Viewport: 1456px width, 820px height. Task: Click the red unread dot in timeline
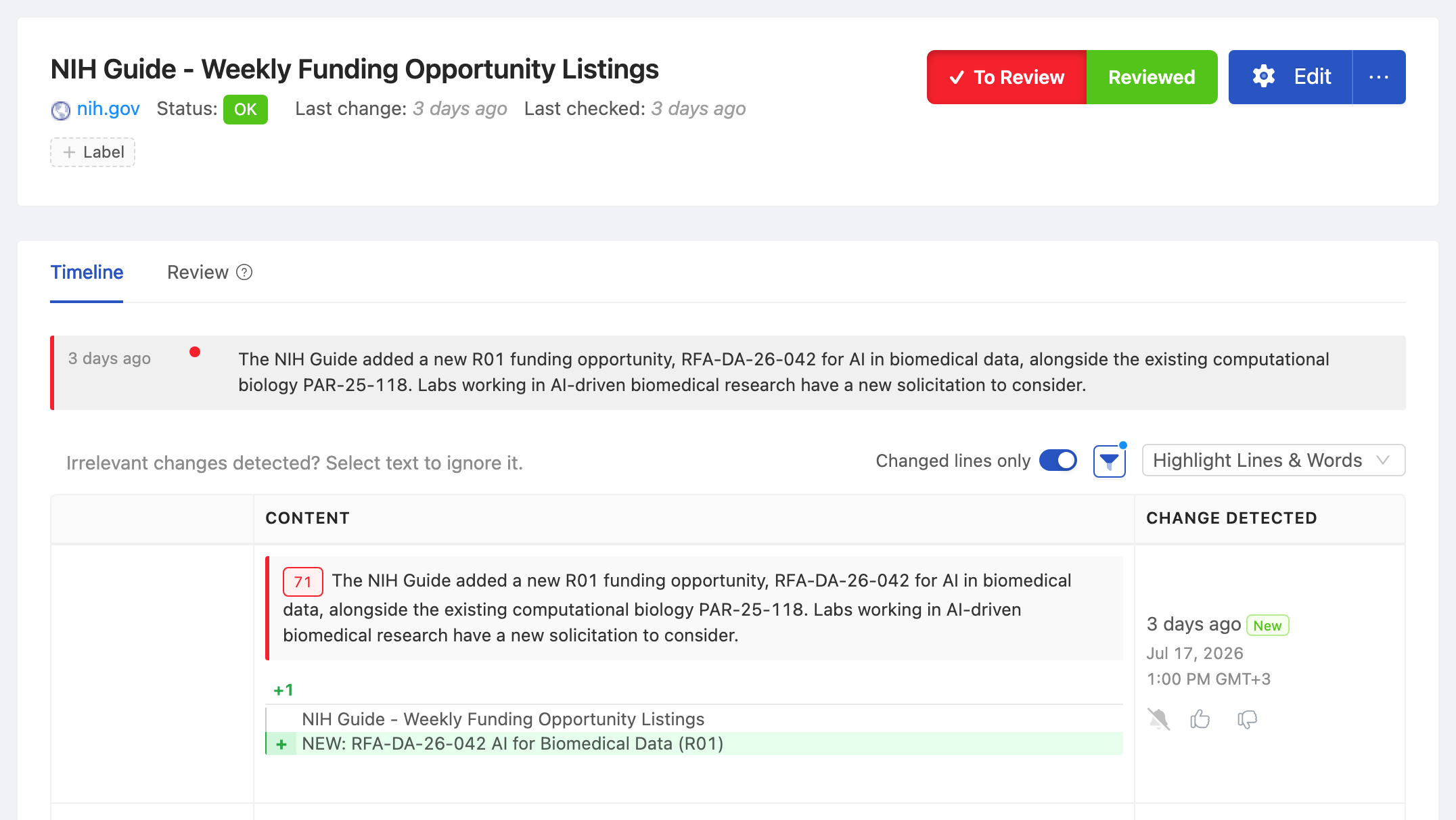195,352
